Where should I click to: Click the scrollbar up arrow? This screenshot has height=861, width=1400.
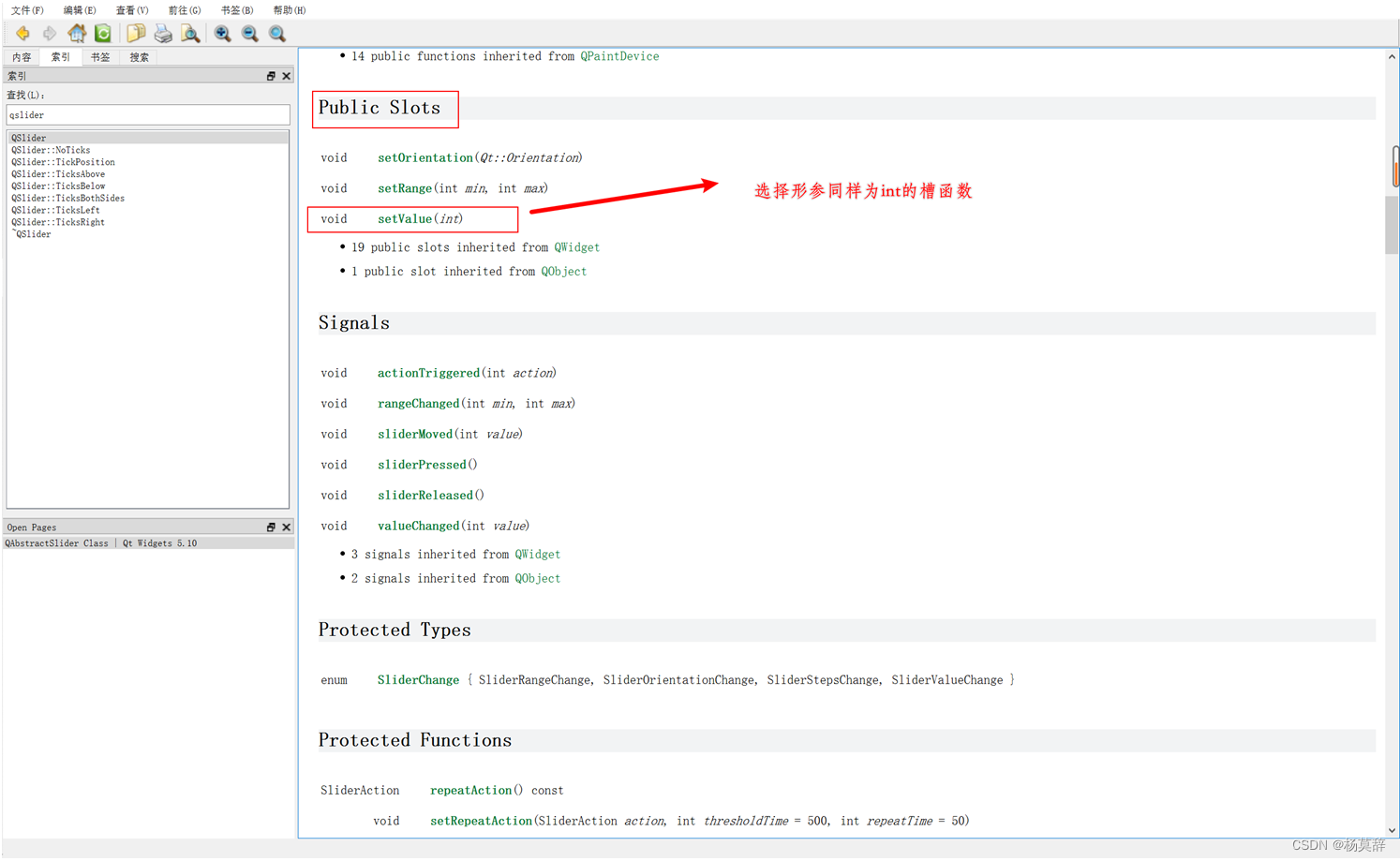click(x=1392, y=57)
